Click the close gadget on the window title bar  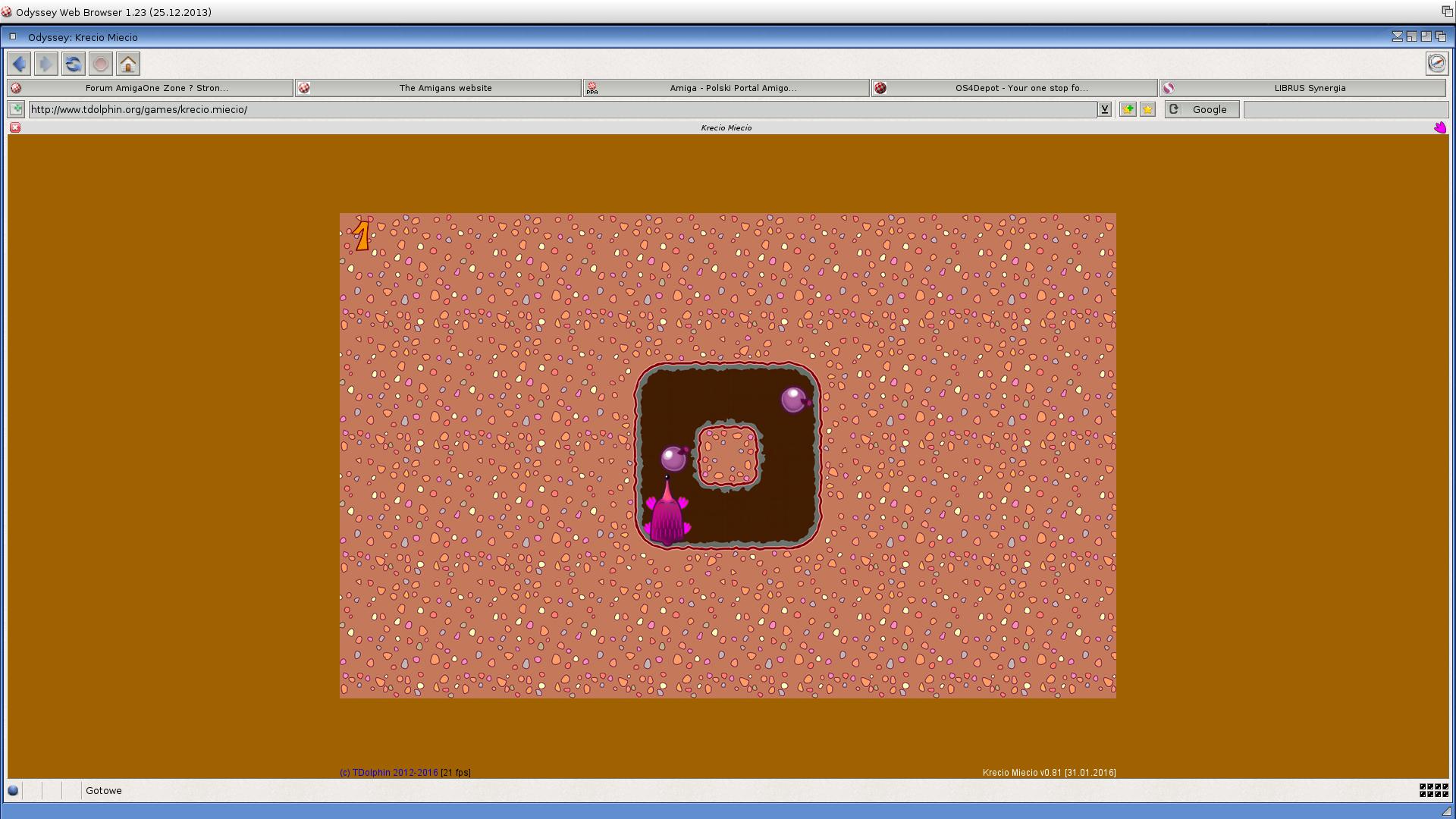tap(12, 36)
